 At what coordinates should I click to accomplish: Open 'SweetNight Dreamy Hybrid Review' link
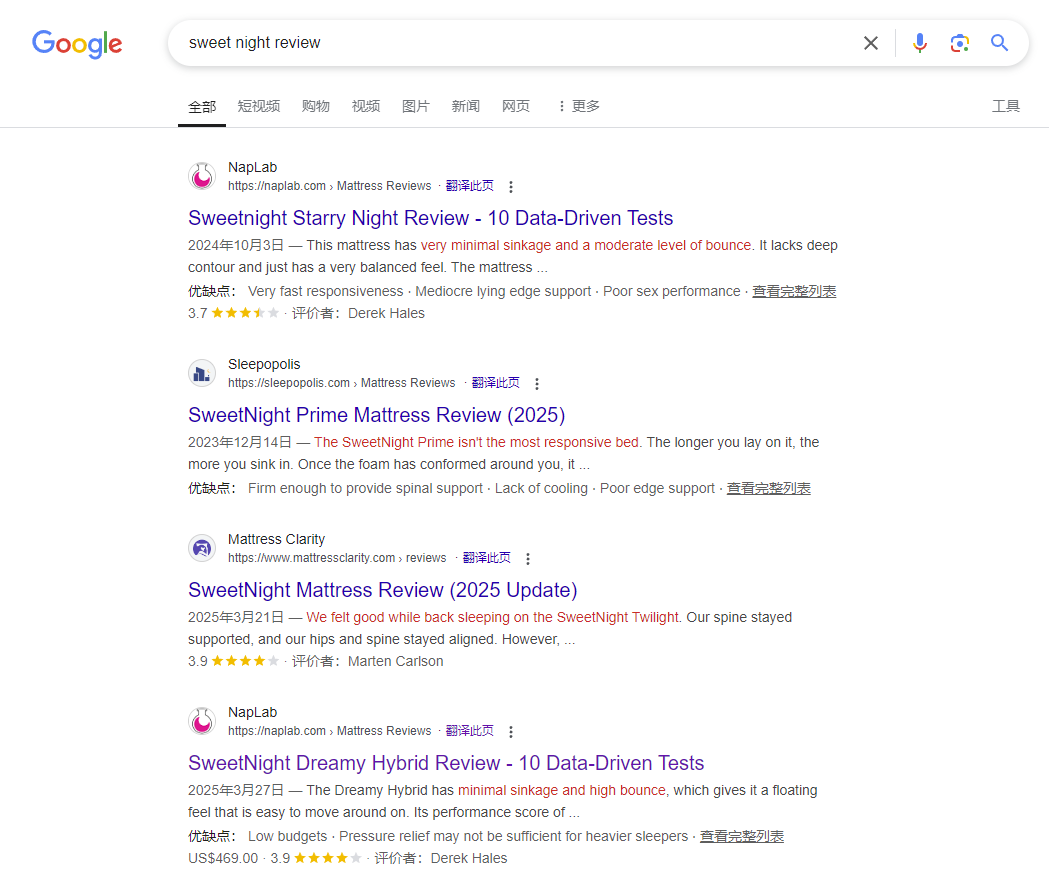click(x=446, y=763)
